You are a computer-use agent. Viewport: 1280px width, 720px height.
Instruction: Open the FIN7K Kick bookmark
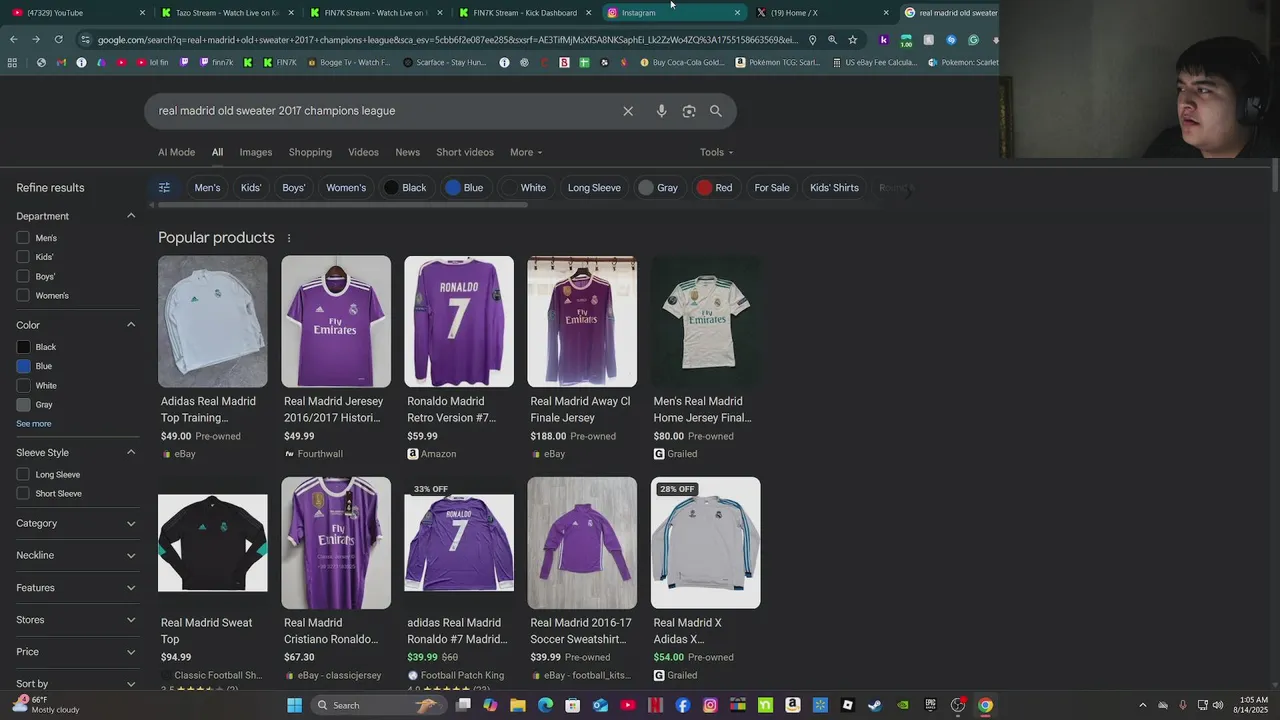279,62
